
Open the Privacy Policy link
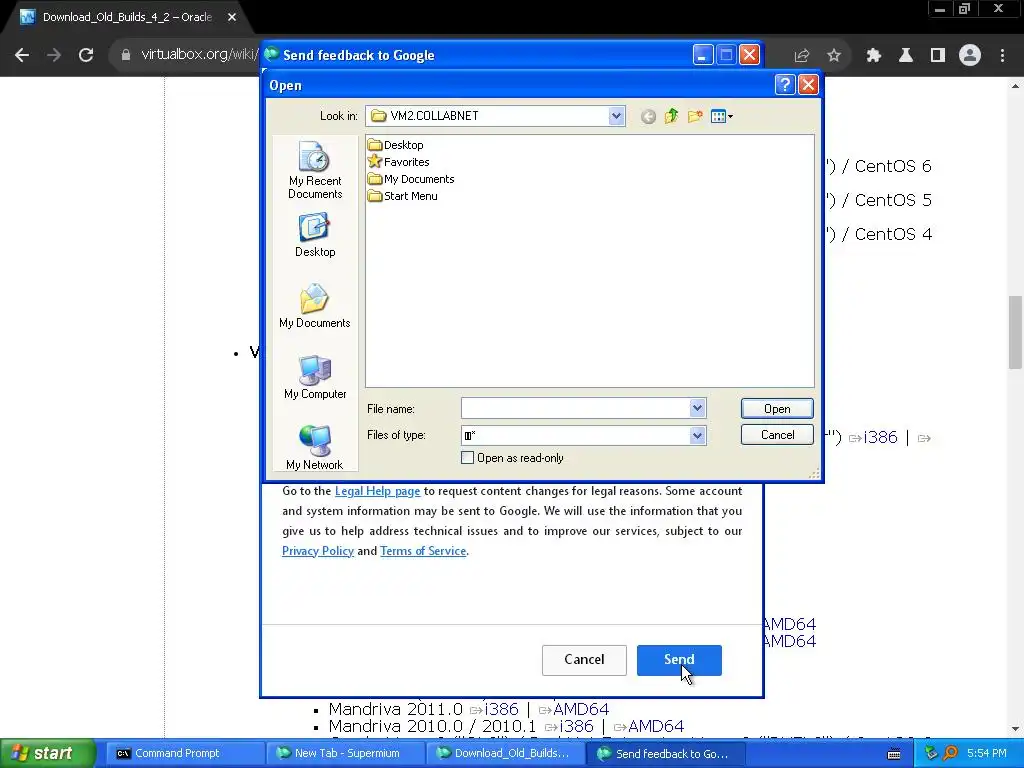click(x=318, y=551)
